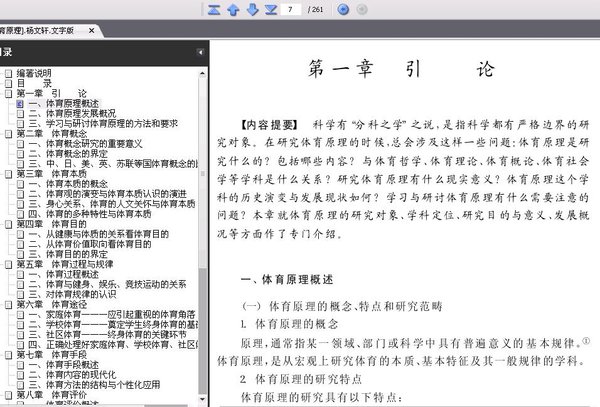Viewport: 600px width, 407px height.
Task: Open the 第三章 体育本质 bookmark
Action: [52, 174]
